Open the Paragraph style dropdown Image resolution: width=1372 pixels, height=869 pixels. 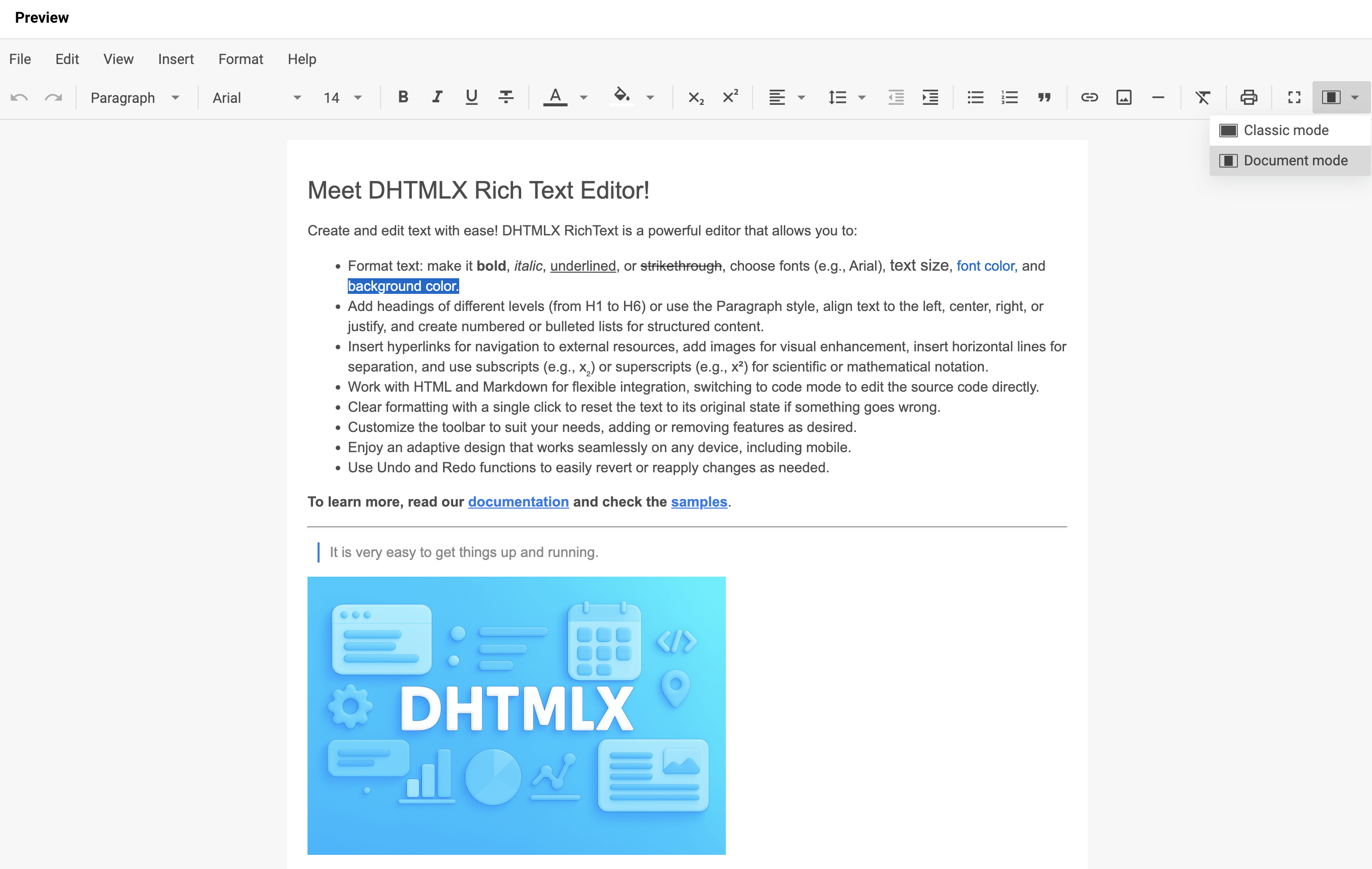click(136, 97)
